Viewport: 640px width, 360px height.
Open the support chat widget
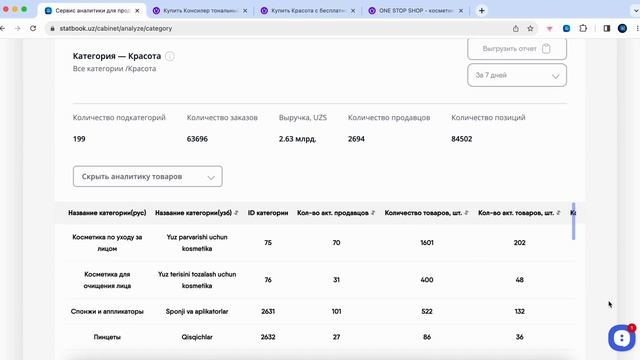622,337
